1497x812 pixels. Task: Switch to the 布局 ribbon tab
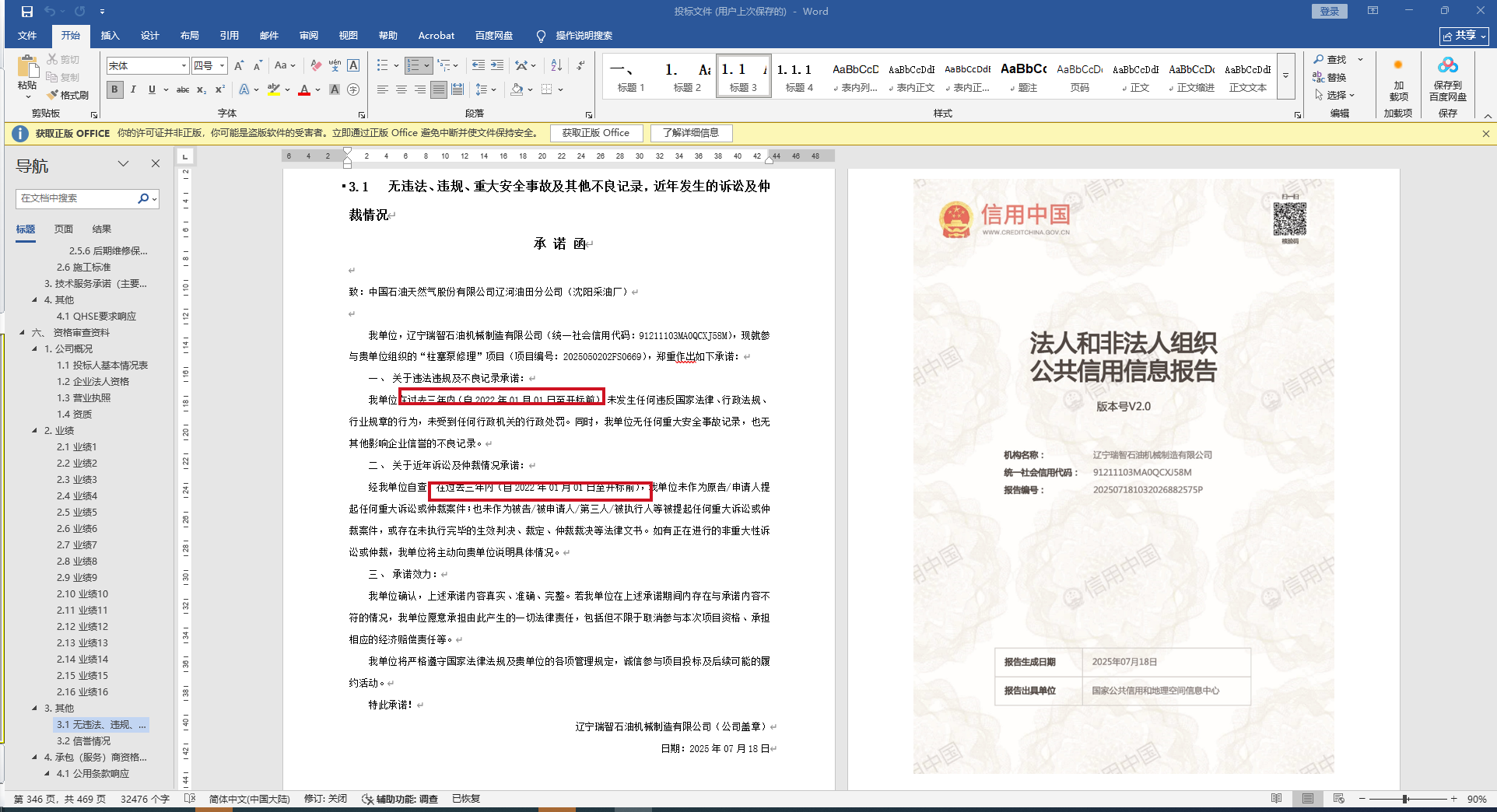click(190, 36)
